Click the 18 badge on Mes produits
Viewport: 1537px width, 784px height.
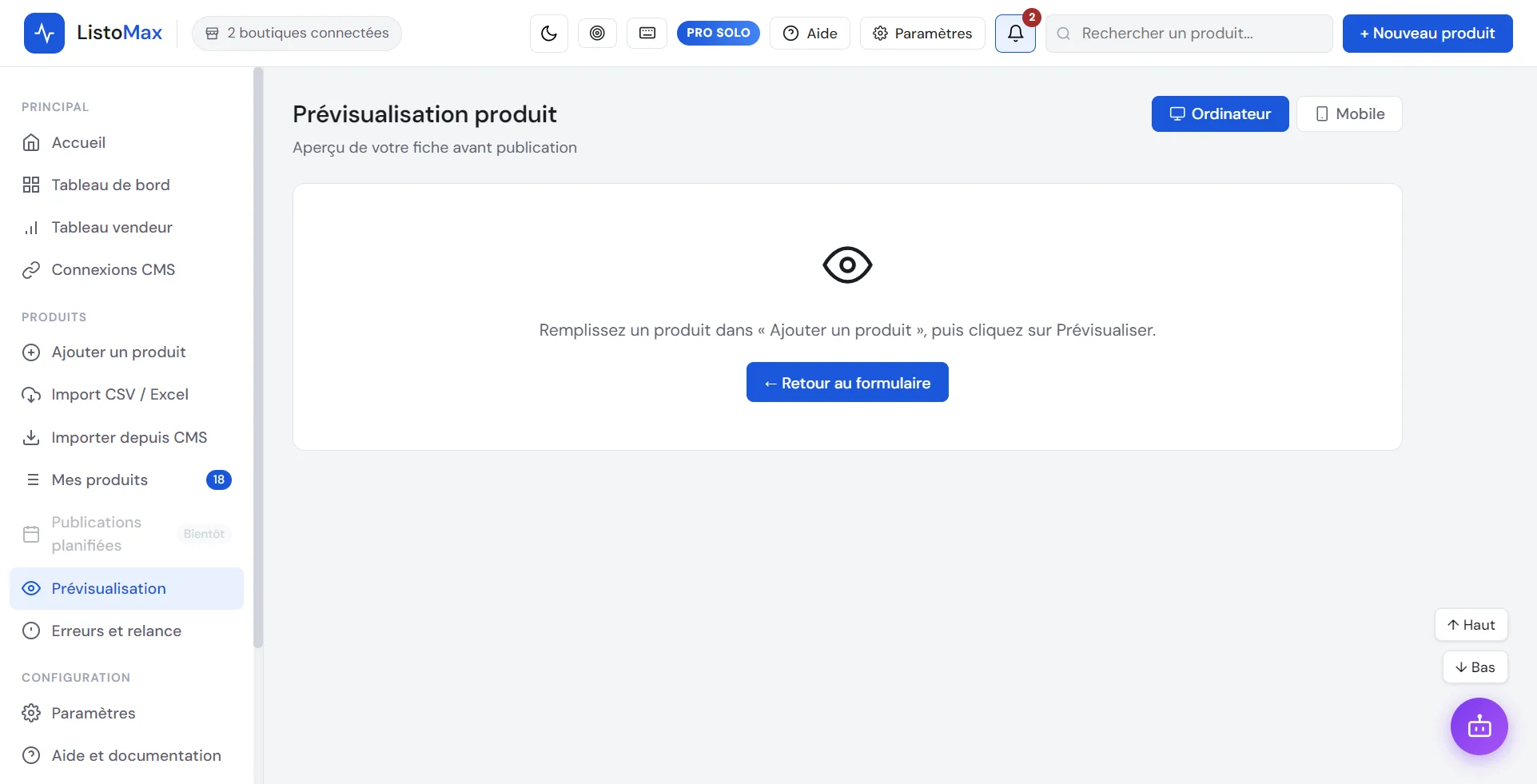coord(219,480)
